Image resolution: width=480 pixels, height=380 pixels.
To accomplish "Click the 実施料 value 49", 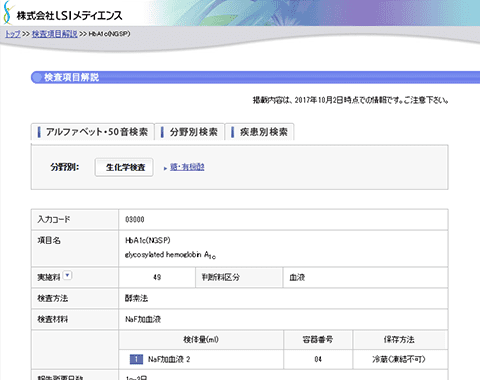I will 157,277.
